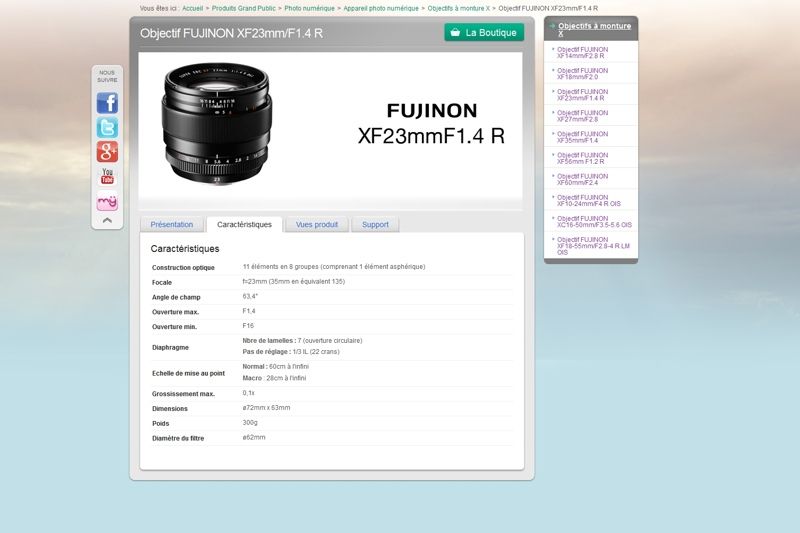Click the shopping basket icon in La Boutique
The width and height of the screenshot is (800, 533).
click(455, 32)
